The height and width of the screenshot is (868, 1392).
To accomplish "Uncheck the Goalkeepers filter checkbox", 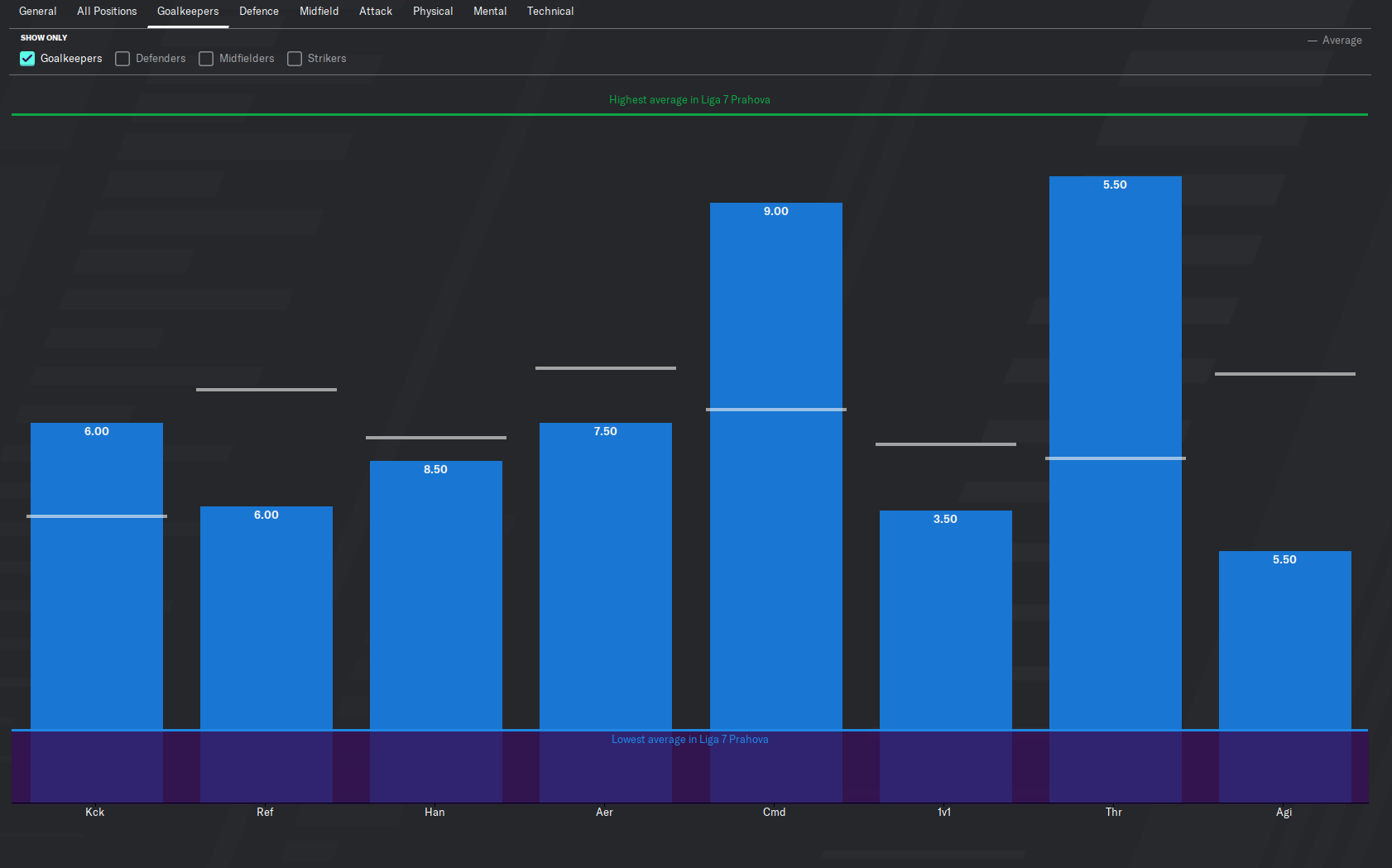I will pos(27,59).
